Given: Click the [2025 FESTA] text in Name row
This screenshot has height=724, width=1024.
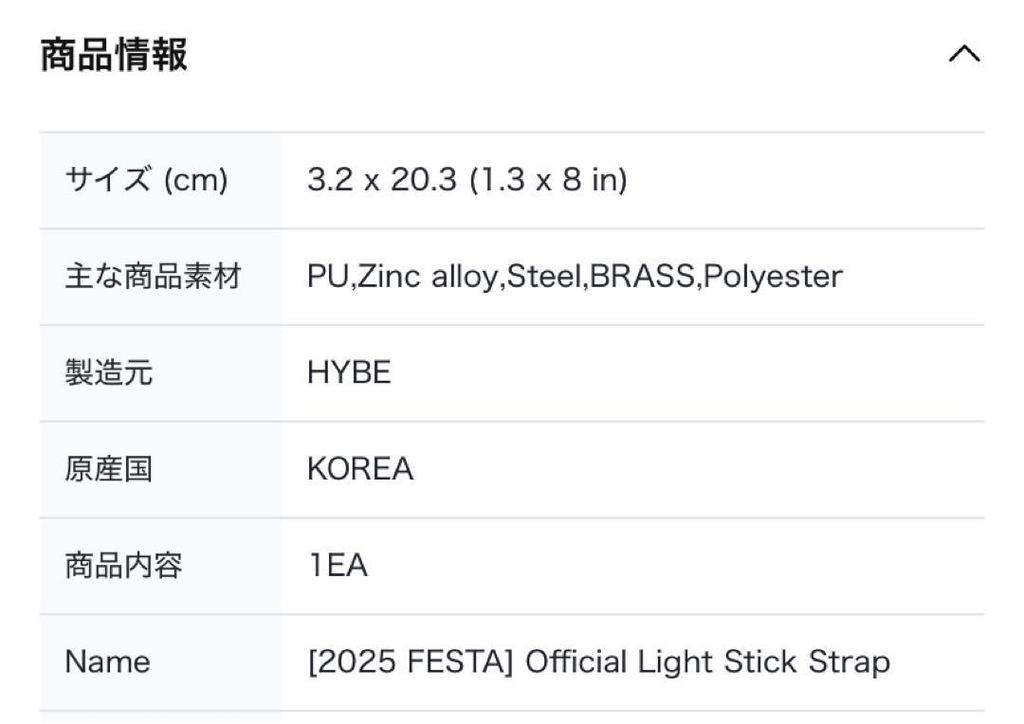Looking at the screenshot, I should pyautogui.click(x=411, y=662).
